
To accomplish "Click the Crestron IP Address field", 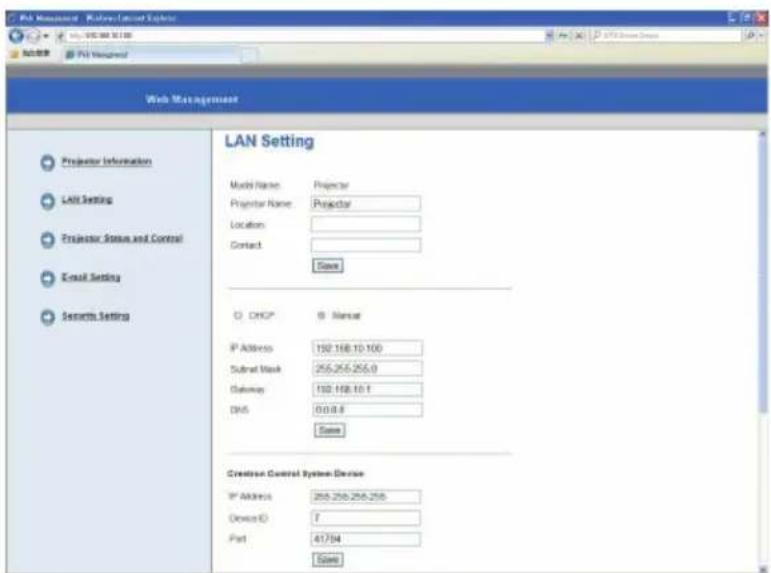I will (366, 497).
